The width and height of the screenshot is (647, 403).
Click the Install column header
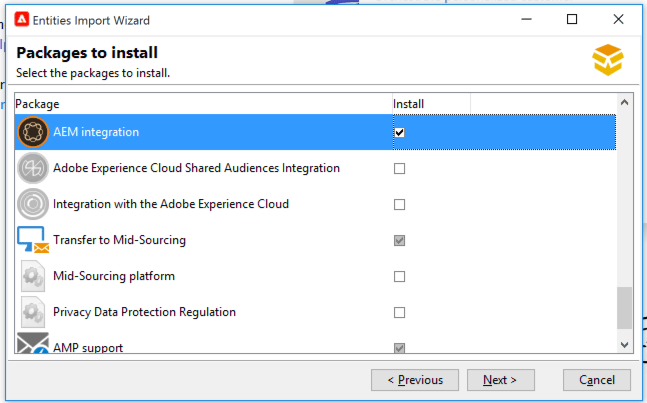[x=430, y=103]
